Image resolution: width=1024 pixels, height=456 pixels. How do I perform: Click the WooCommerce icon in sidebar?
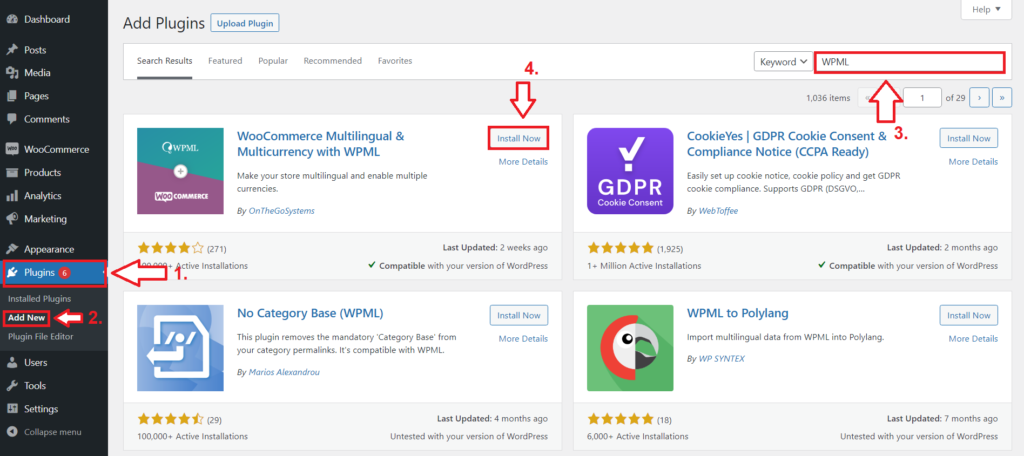(x=11, y=150)
